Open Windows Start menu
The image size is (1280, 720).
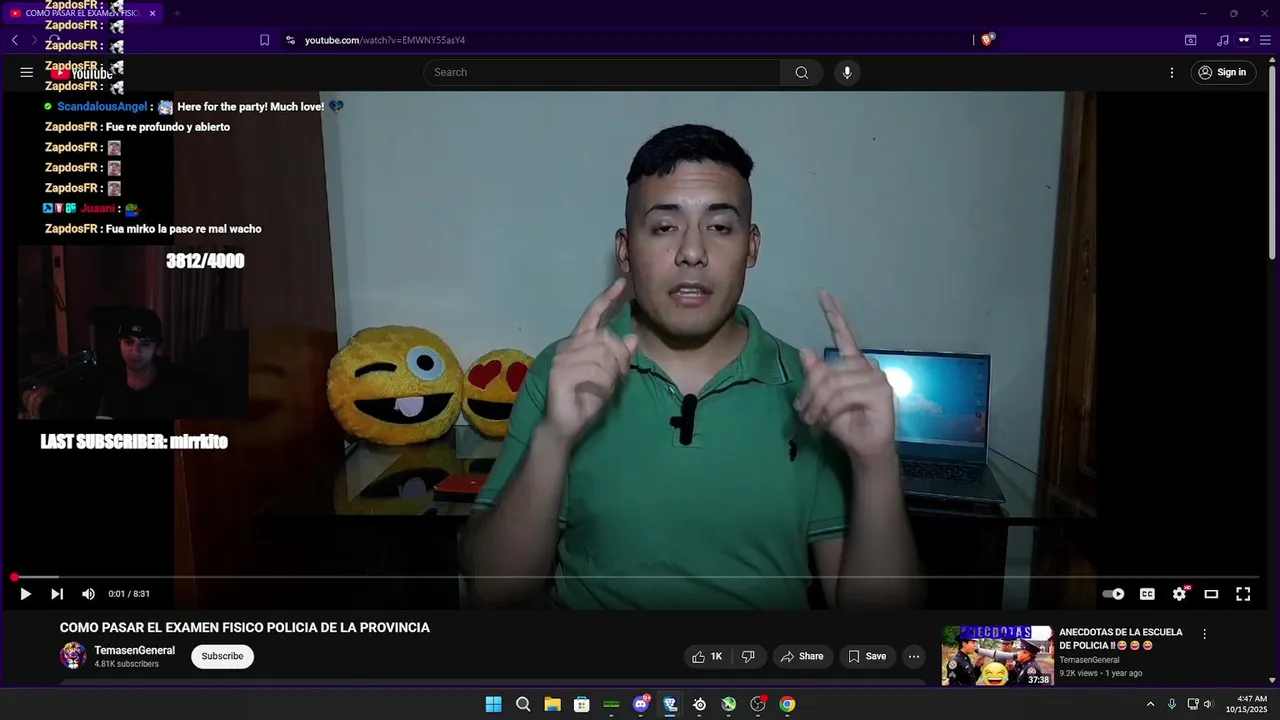pyautogui.click(x=493, y=704)
